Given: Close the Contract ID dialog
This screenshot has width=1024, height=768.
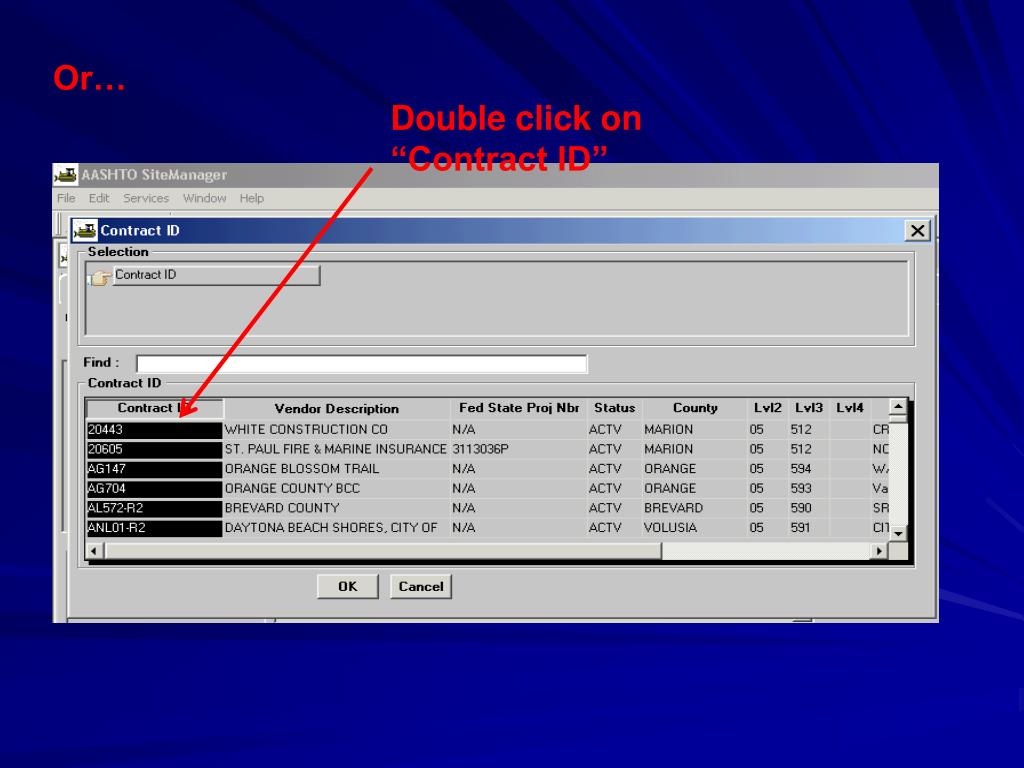Looking at the screenshot, I should click(x=918, y=231).
